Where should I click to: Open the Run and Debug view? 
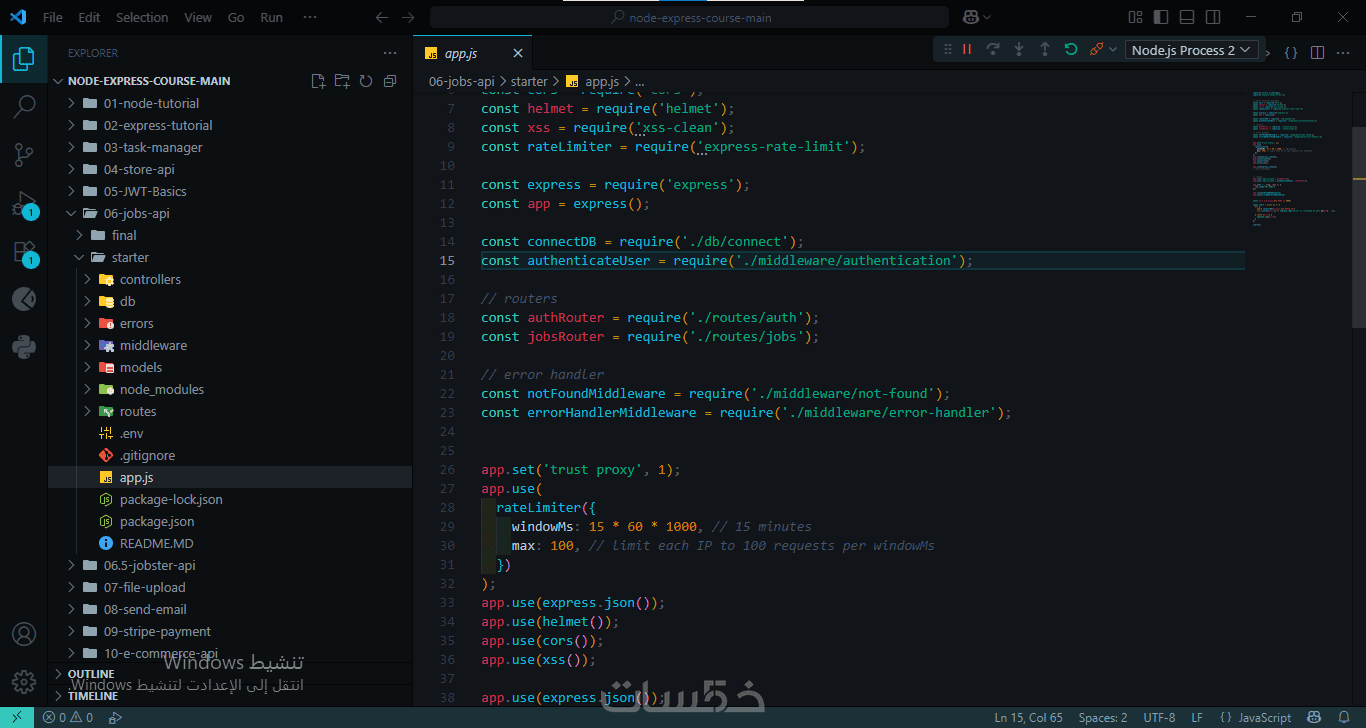[x=24, y=204]
